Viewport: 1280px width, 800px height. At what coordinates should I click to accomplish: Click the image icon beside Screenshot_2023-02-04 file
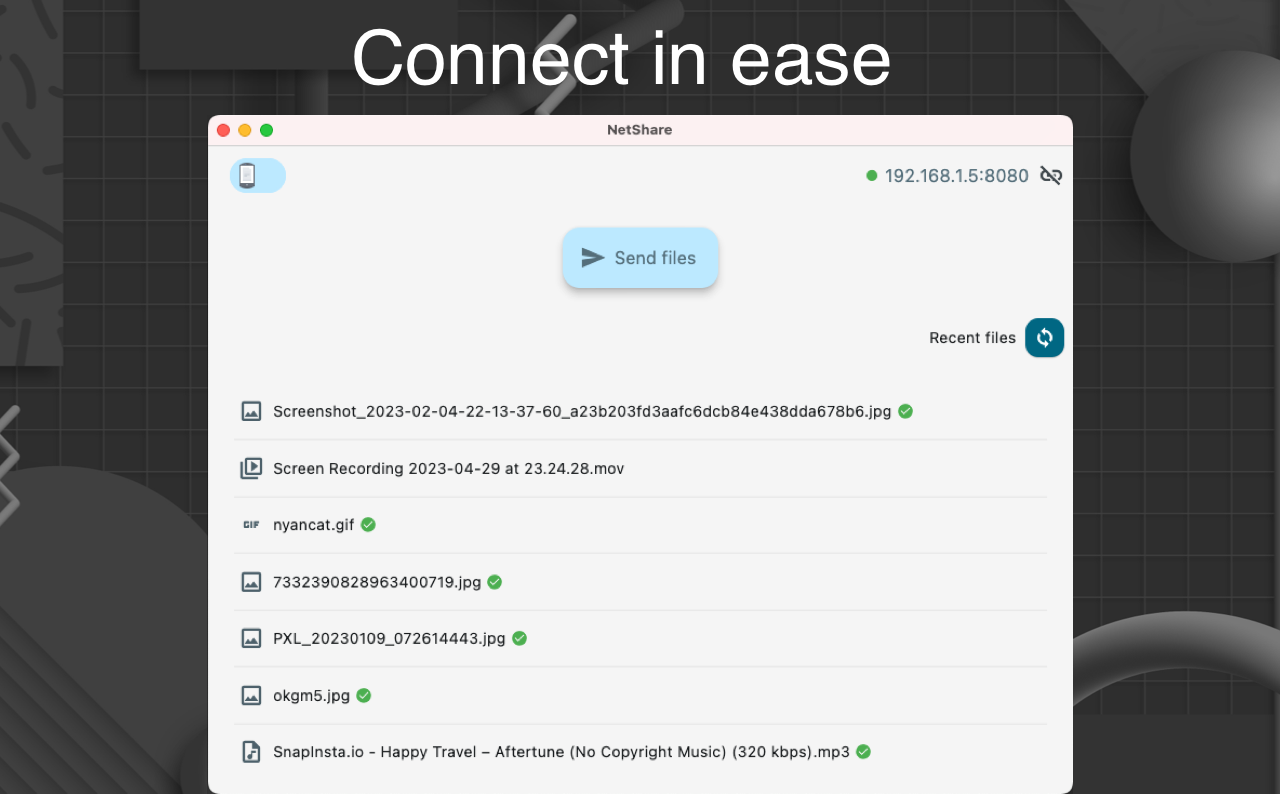tap(251, 411)
